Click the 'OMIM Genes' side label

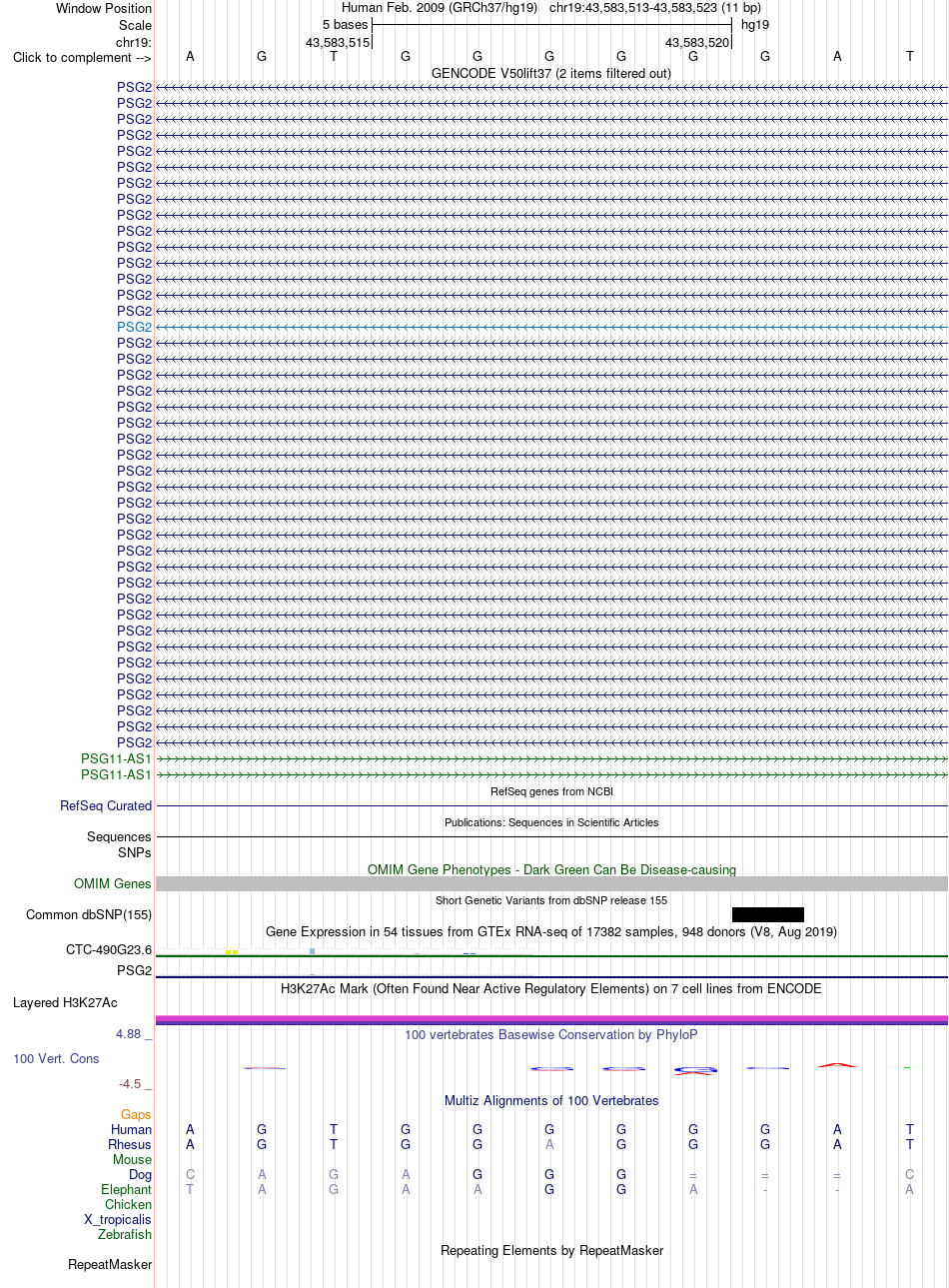pyautogui.click(x=113, y=883)
